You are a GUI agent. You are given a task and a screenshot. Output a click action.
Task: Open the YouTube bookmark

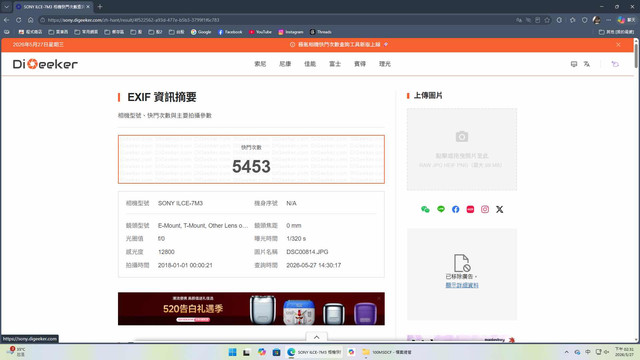(260, 32)
